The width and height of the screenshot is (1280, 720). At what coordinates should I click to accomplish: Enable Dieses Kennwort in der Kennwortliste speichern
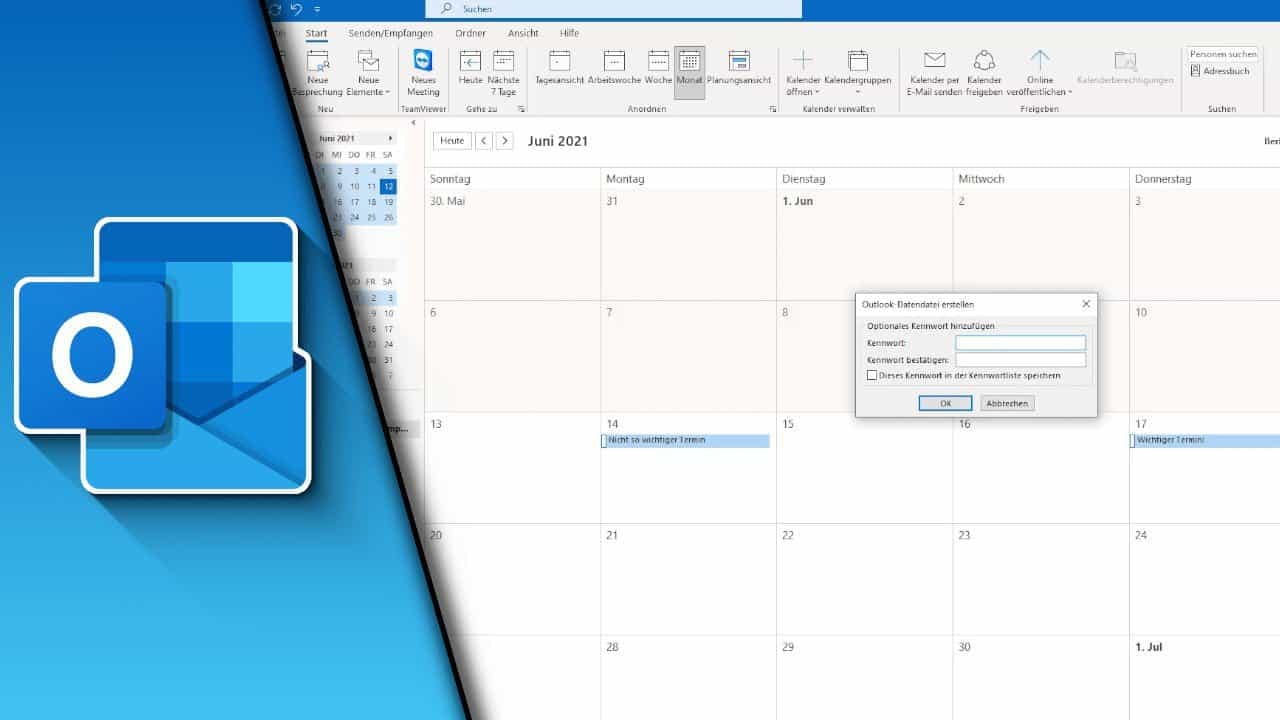tap(872, 375)
